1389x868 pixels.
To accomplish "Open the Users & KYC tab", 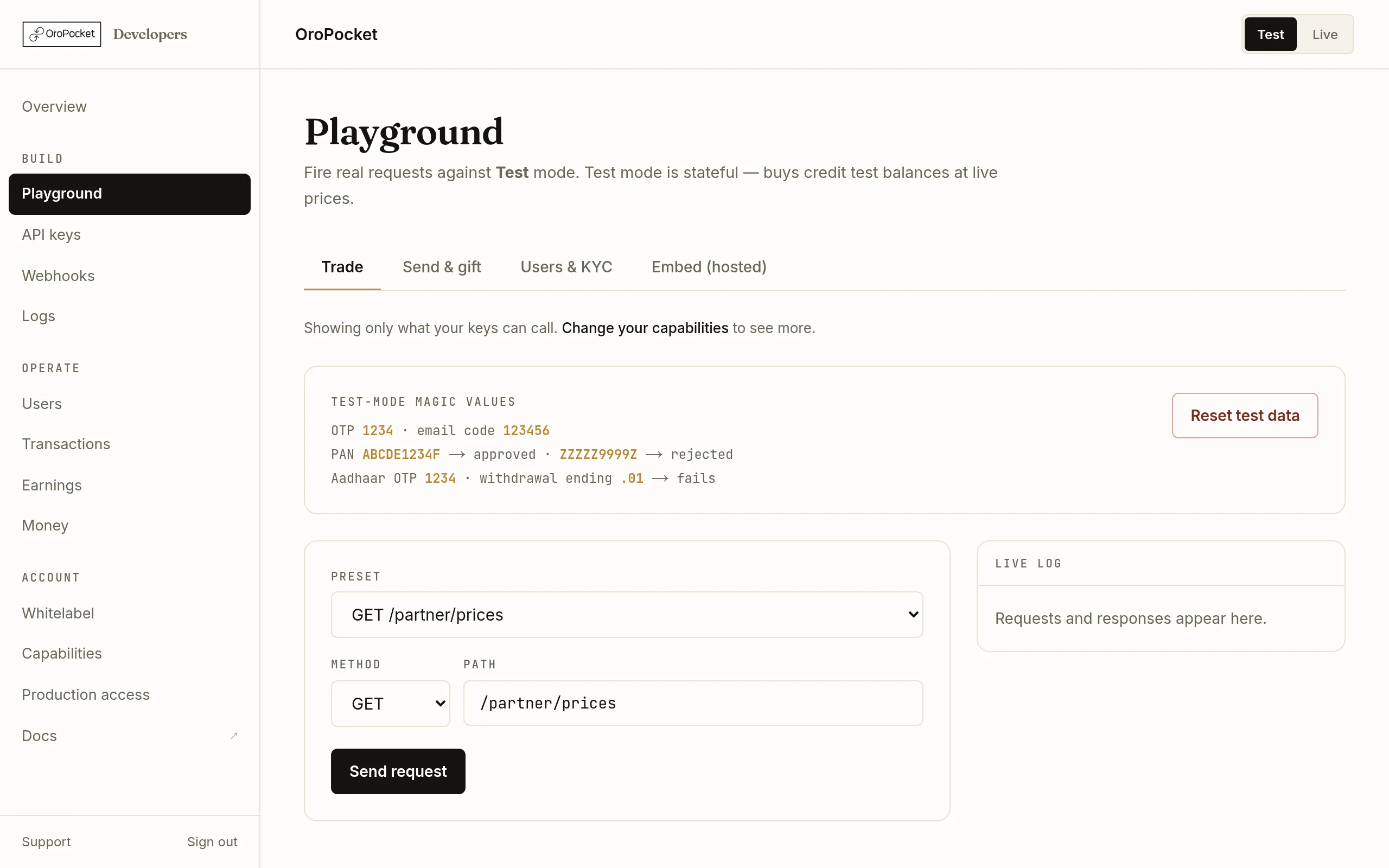I will click(566, 267).
